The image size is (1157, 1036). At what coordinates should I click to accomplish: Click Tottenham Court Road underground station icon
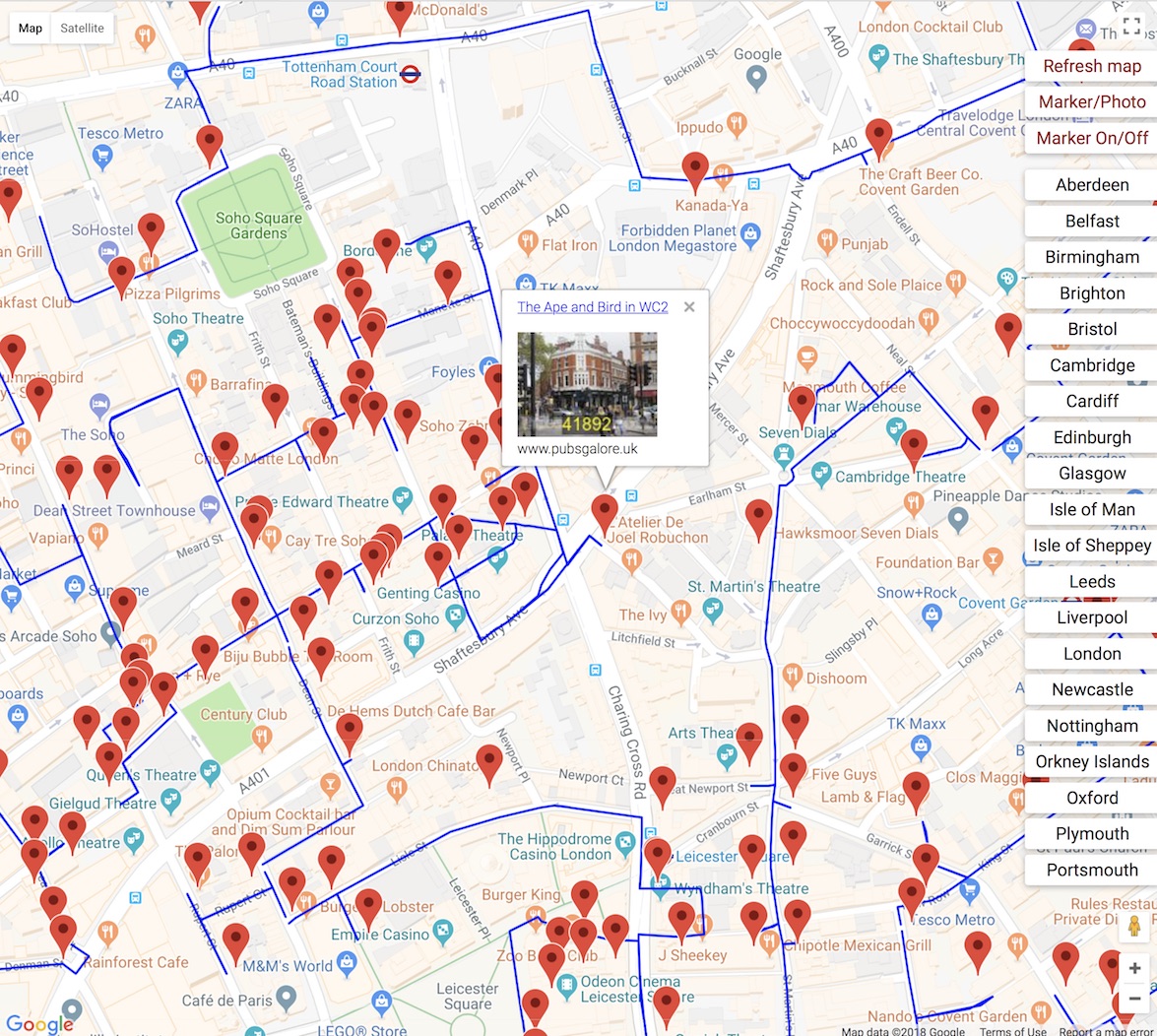click(x=412, y=72)
